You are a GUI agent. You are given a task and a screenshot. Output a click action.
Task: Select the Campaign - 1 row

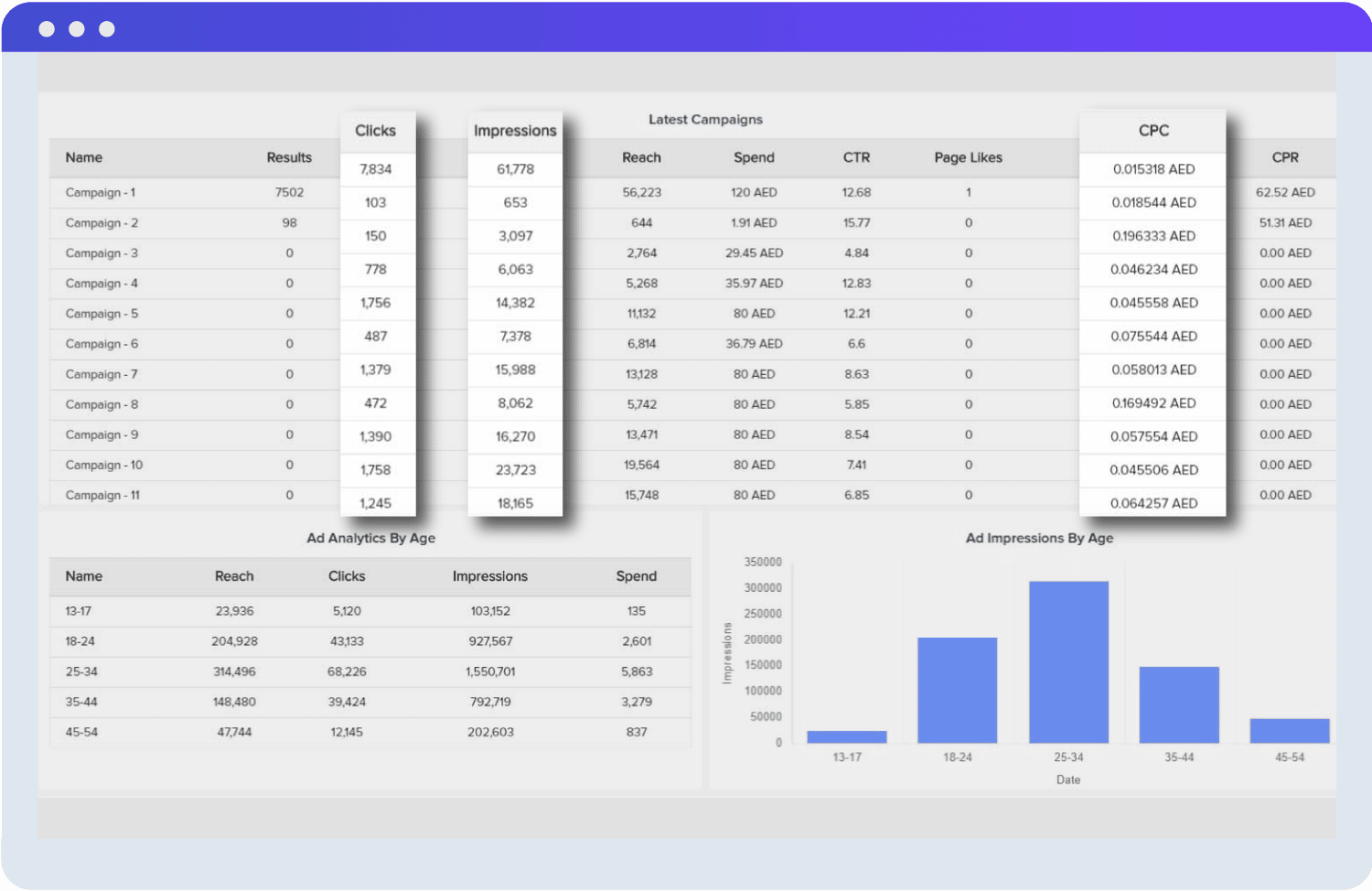101,192
